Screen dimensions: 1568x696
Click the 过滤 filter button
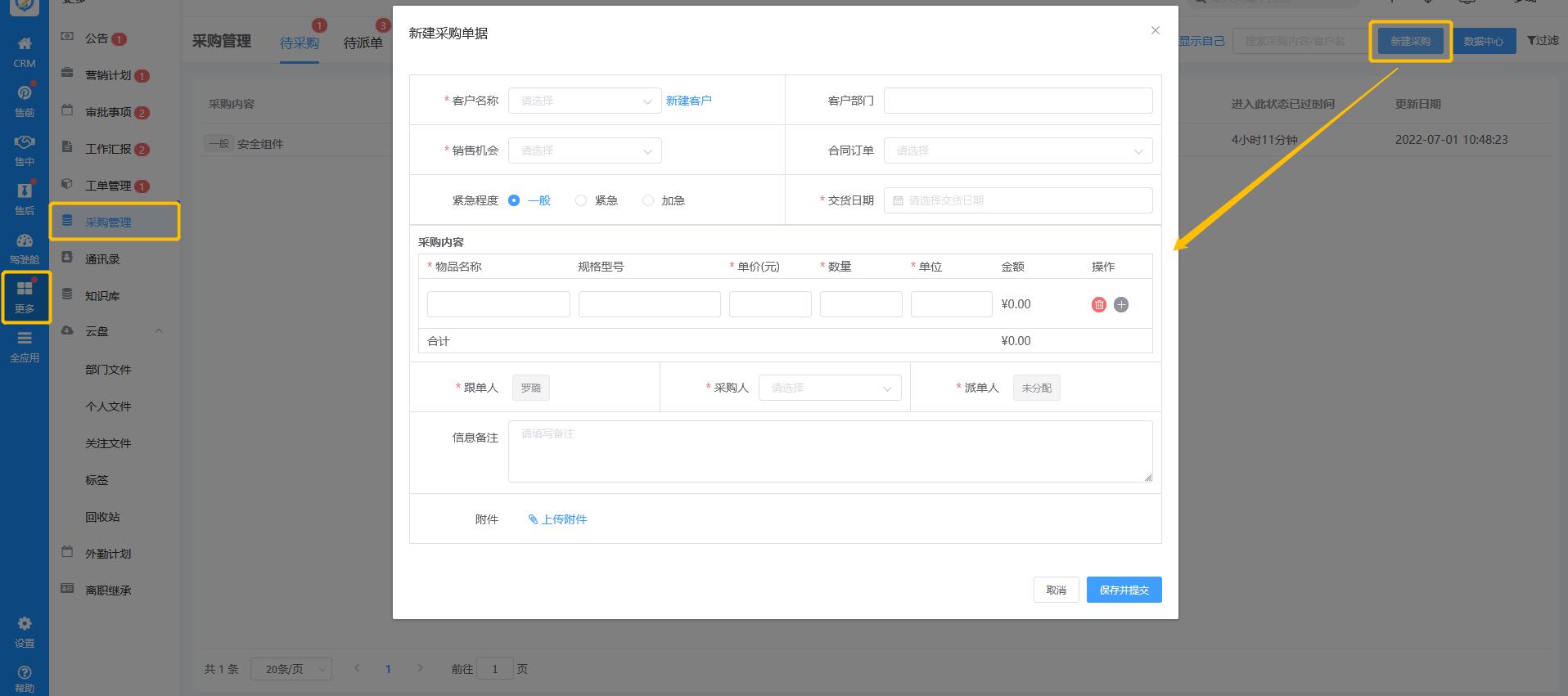(1543, 40)
